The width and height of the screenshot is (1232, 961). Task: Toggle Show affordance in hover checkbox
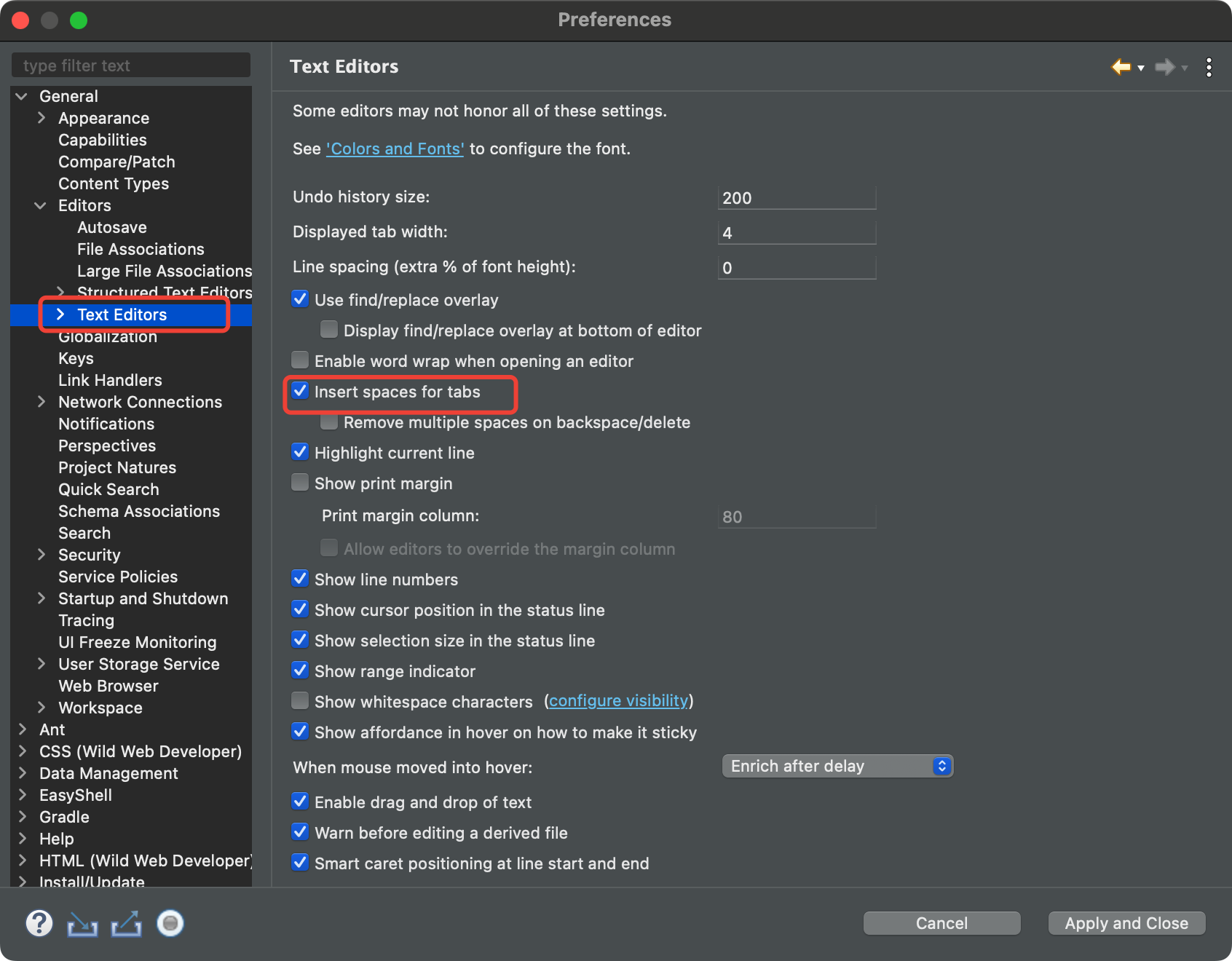[x=300, y=732]
